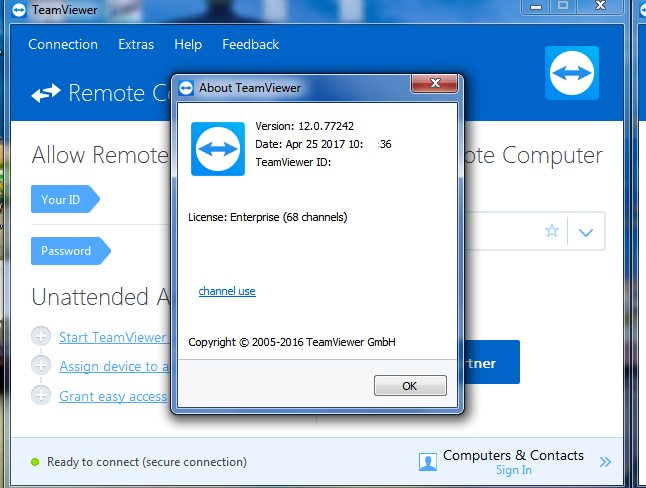The height and width of the screenshot is (488, 646).
Task: Click the TeamViewer title bar icon
Action: [x=19, y=10]
